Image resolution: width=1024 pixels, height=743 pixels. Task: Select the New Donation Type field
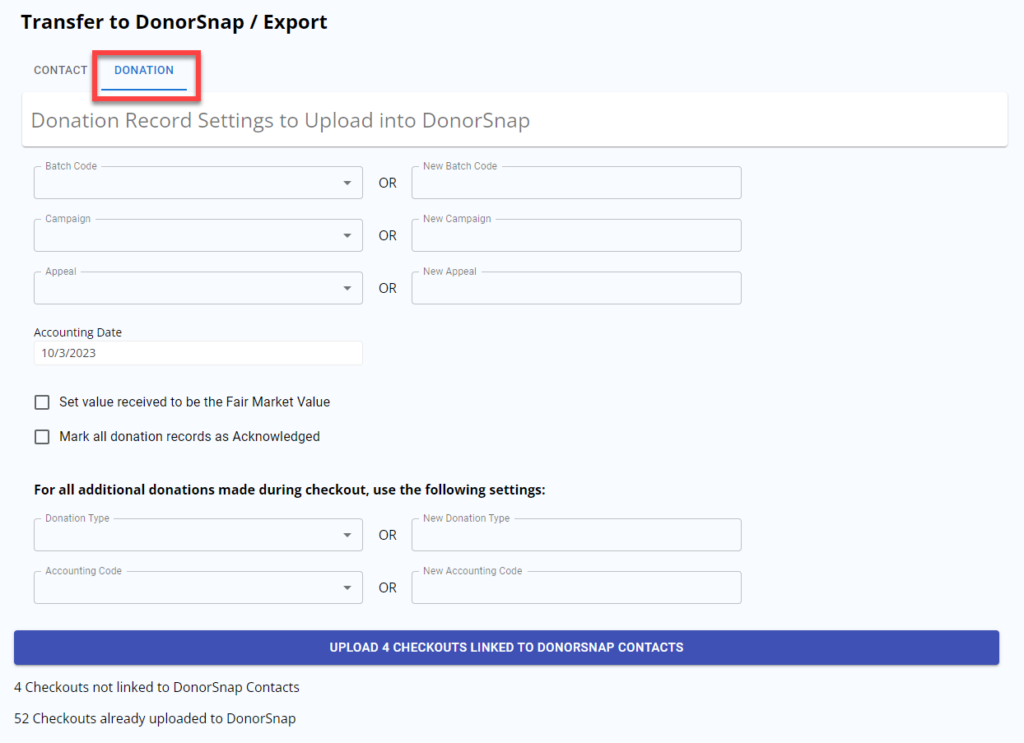click(576, 536)
